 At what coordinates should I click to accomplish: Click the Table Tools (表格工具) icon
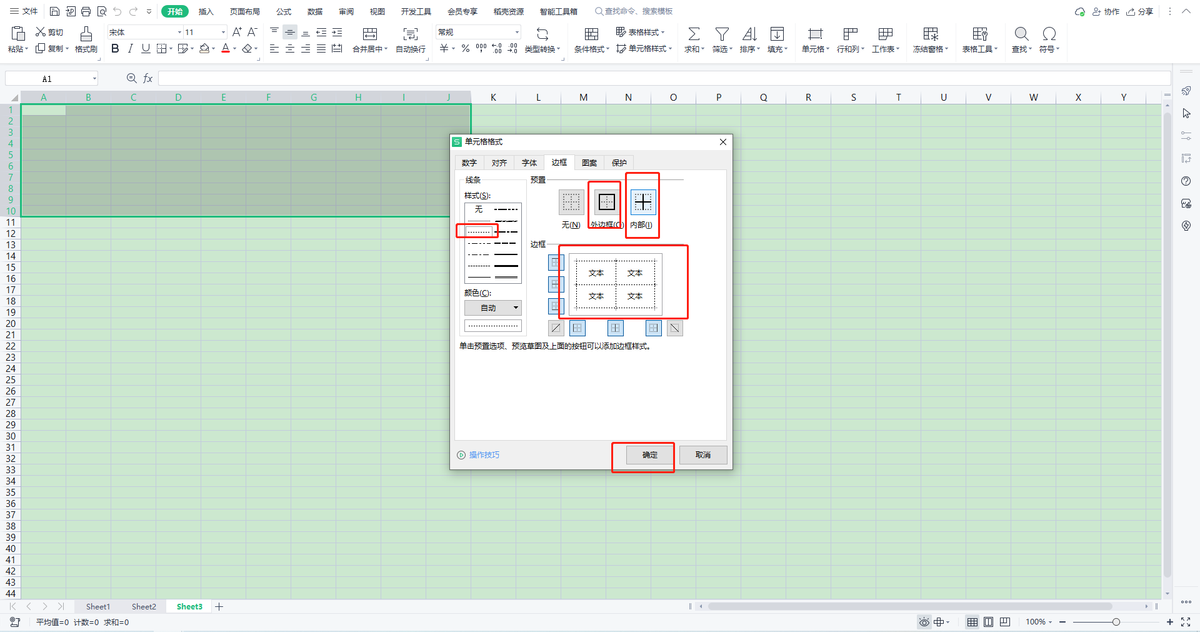click(978, 33)
